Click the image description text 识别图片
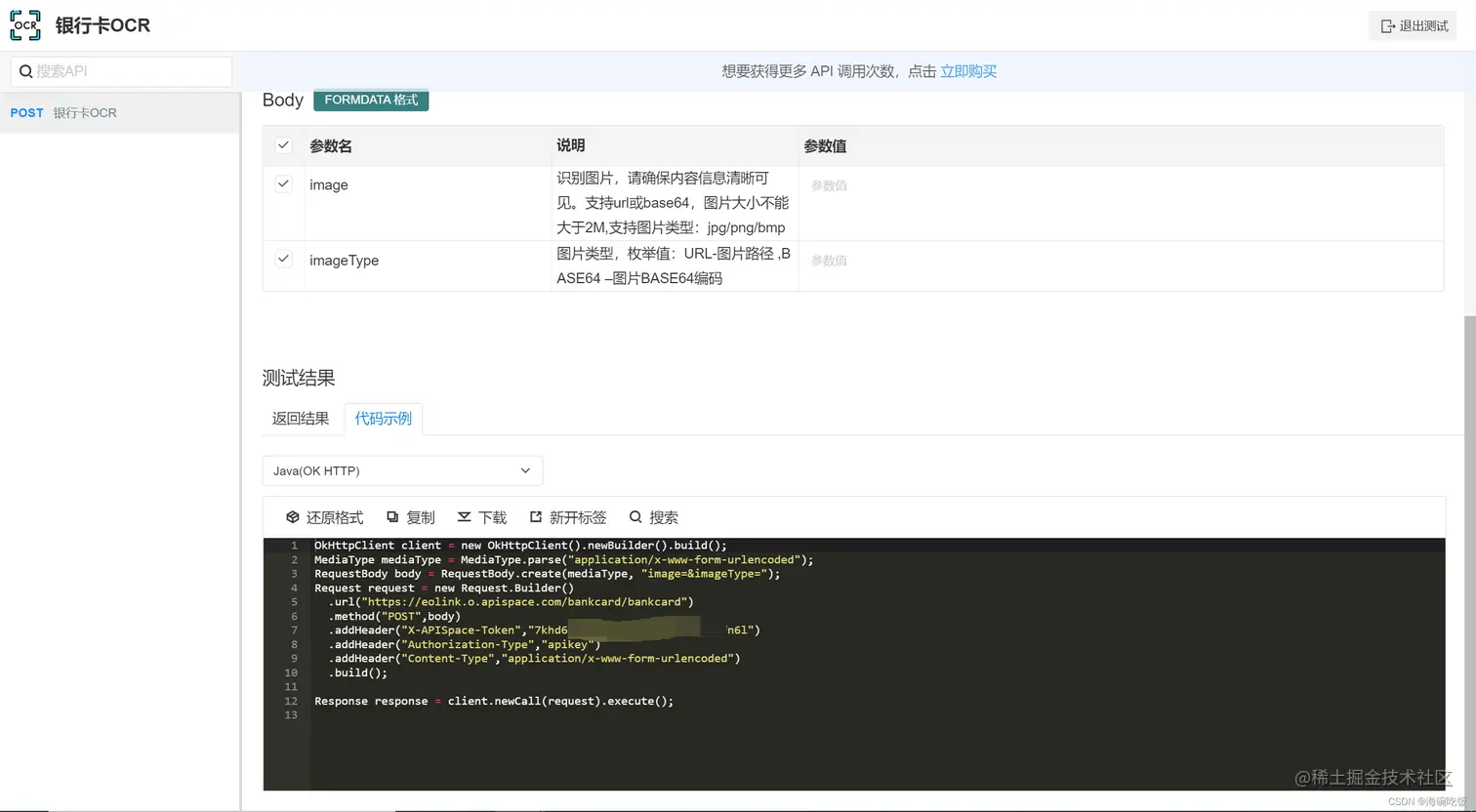 673,203
